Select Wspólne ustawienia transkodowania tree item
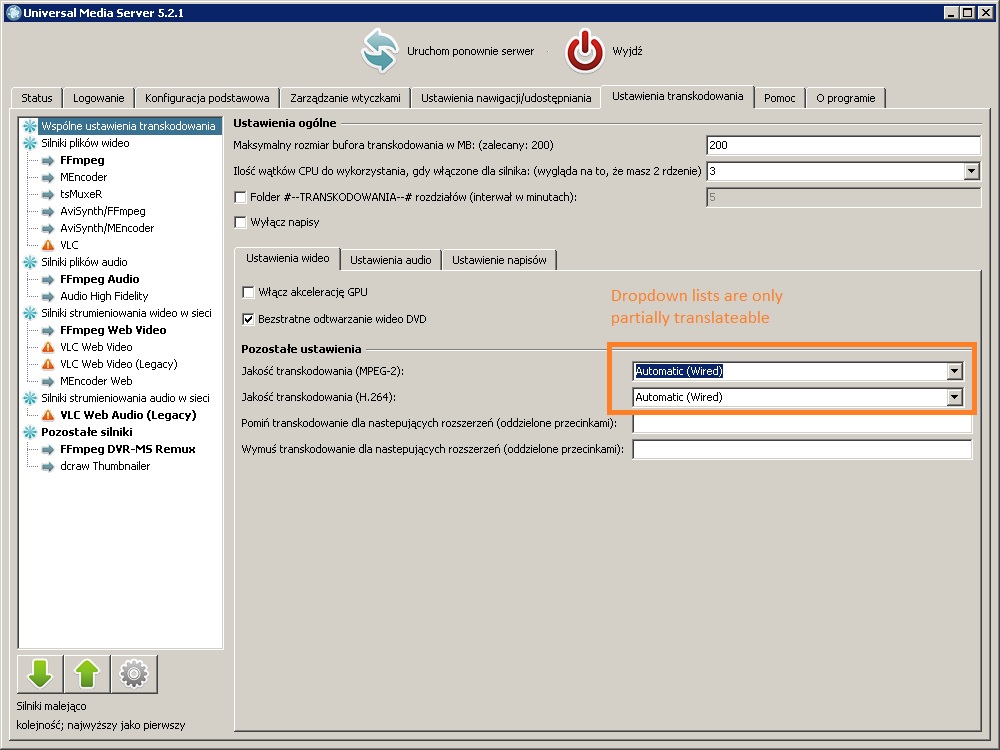This screenshot has height=750, width=1000. [128, 126]
